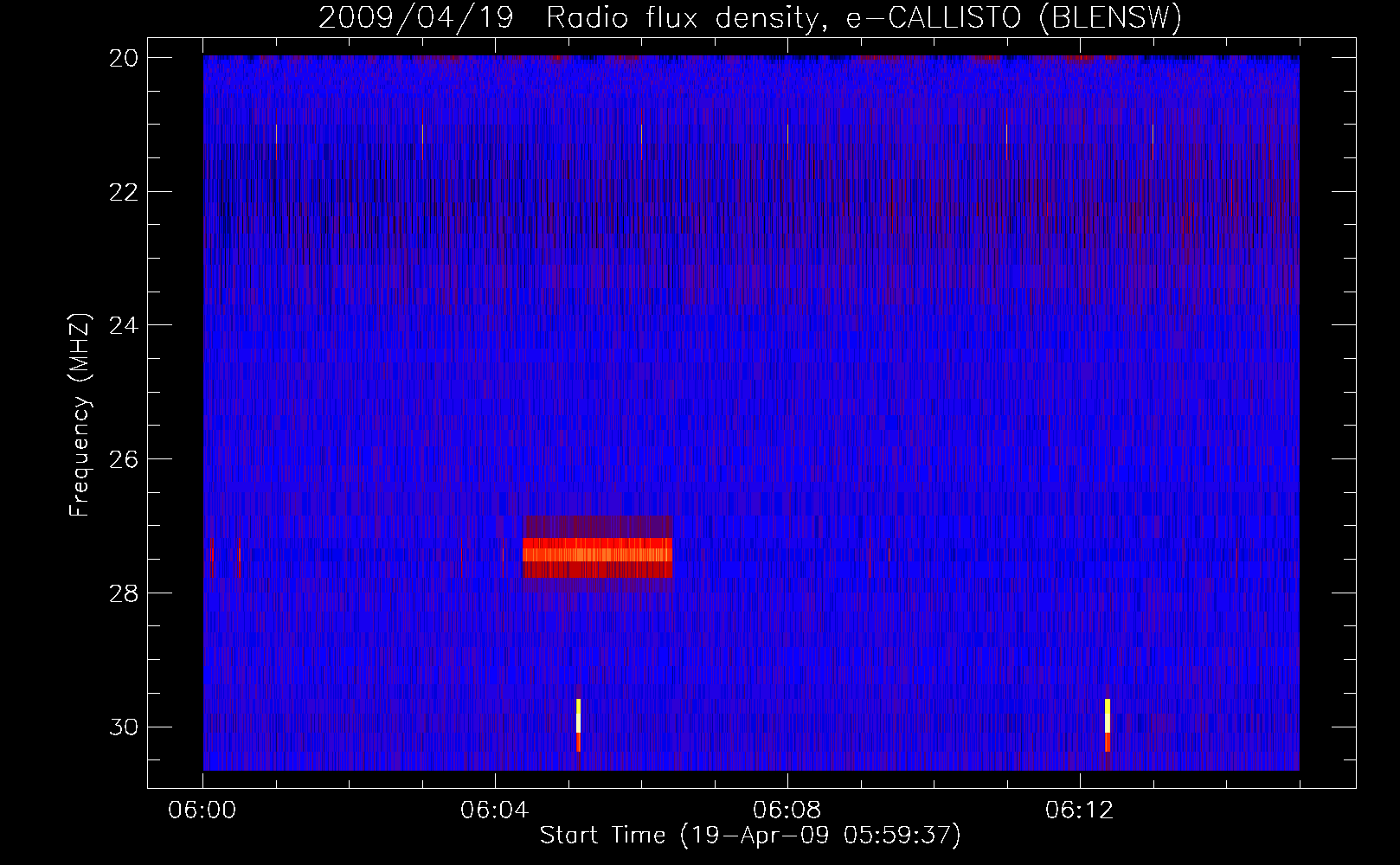Click the '06:04' time tick label
Screen dimensions: 1400x865
pyautogui.click(x=495, y=811)
